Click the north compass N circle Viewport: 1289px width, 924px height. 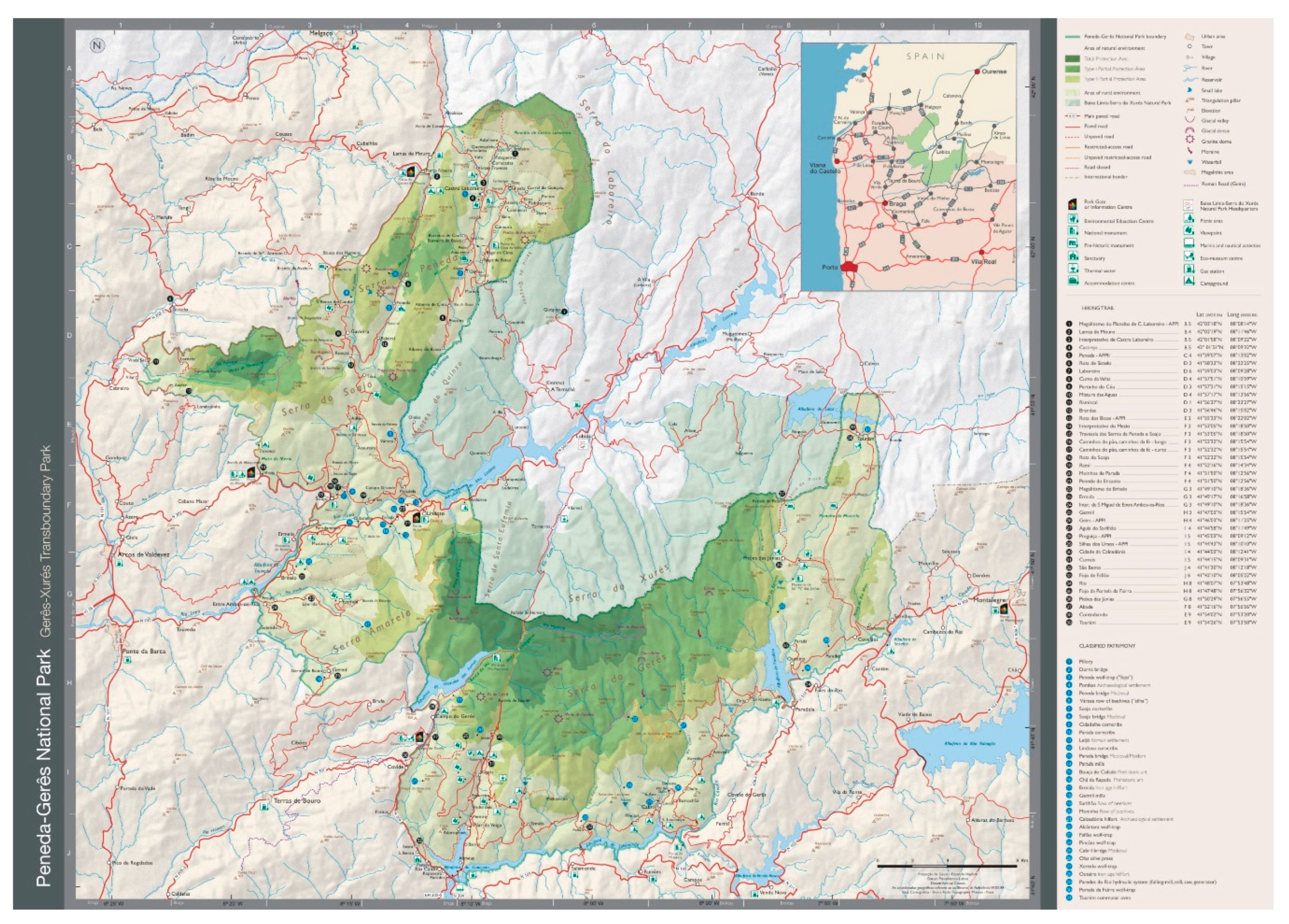pos(97,46)
